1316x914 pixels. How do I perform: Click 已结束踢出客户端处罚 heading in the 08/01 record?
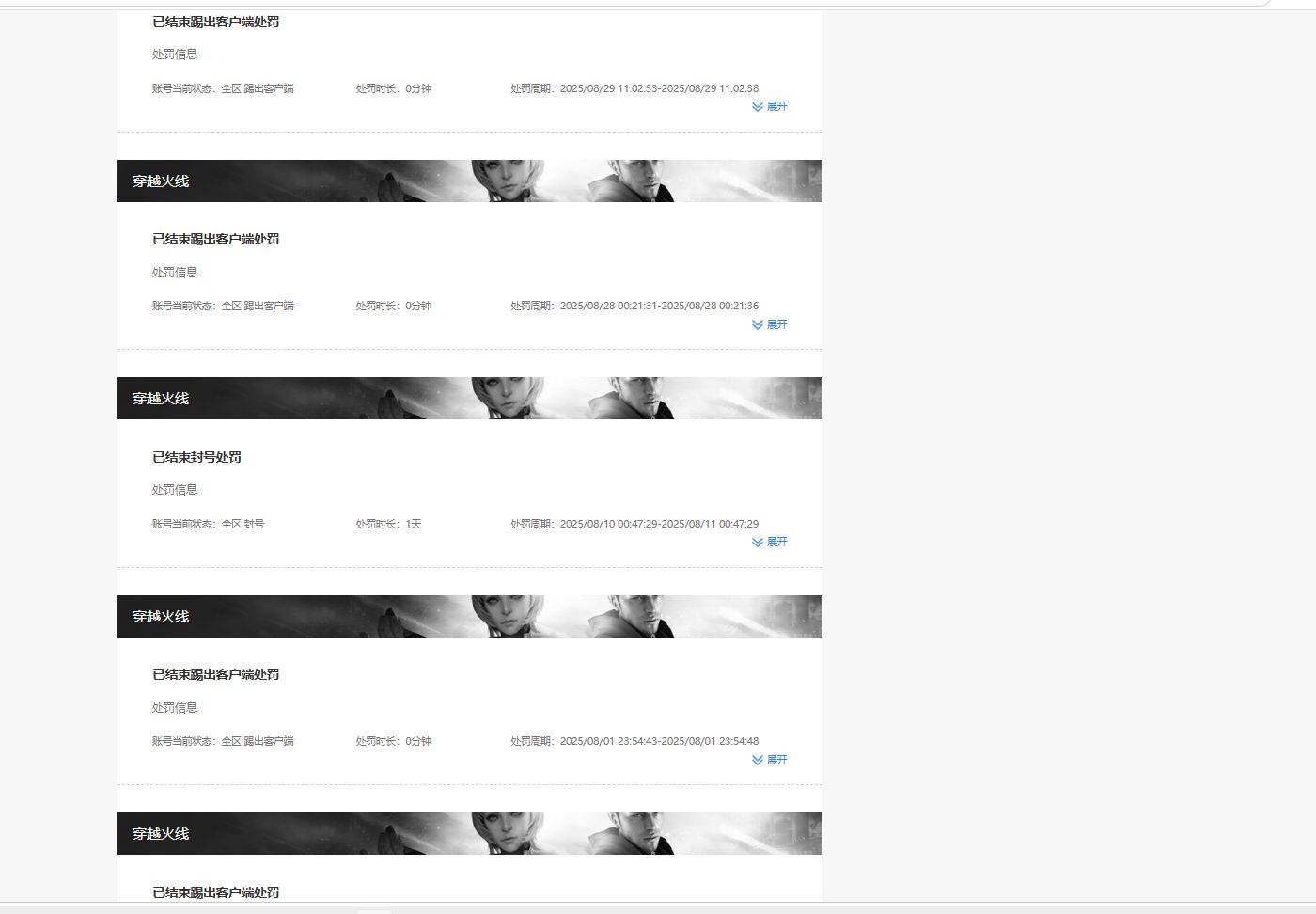216,674
